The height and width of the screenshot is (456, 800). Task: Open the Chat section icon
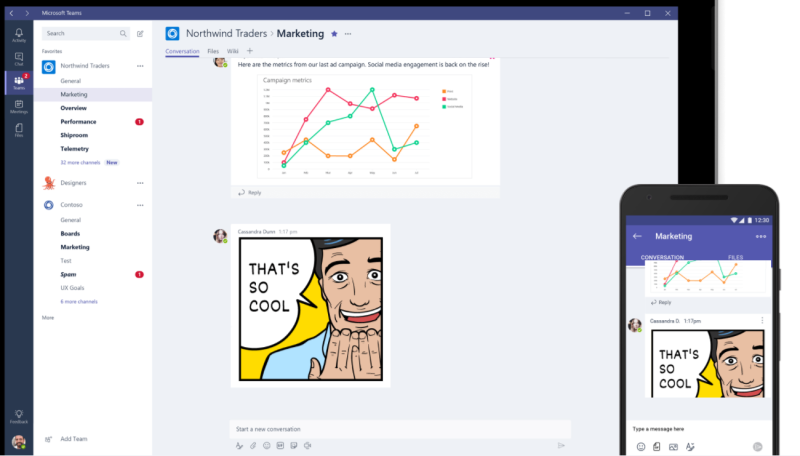(19, 59)
